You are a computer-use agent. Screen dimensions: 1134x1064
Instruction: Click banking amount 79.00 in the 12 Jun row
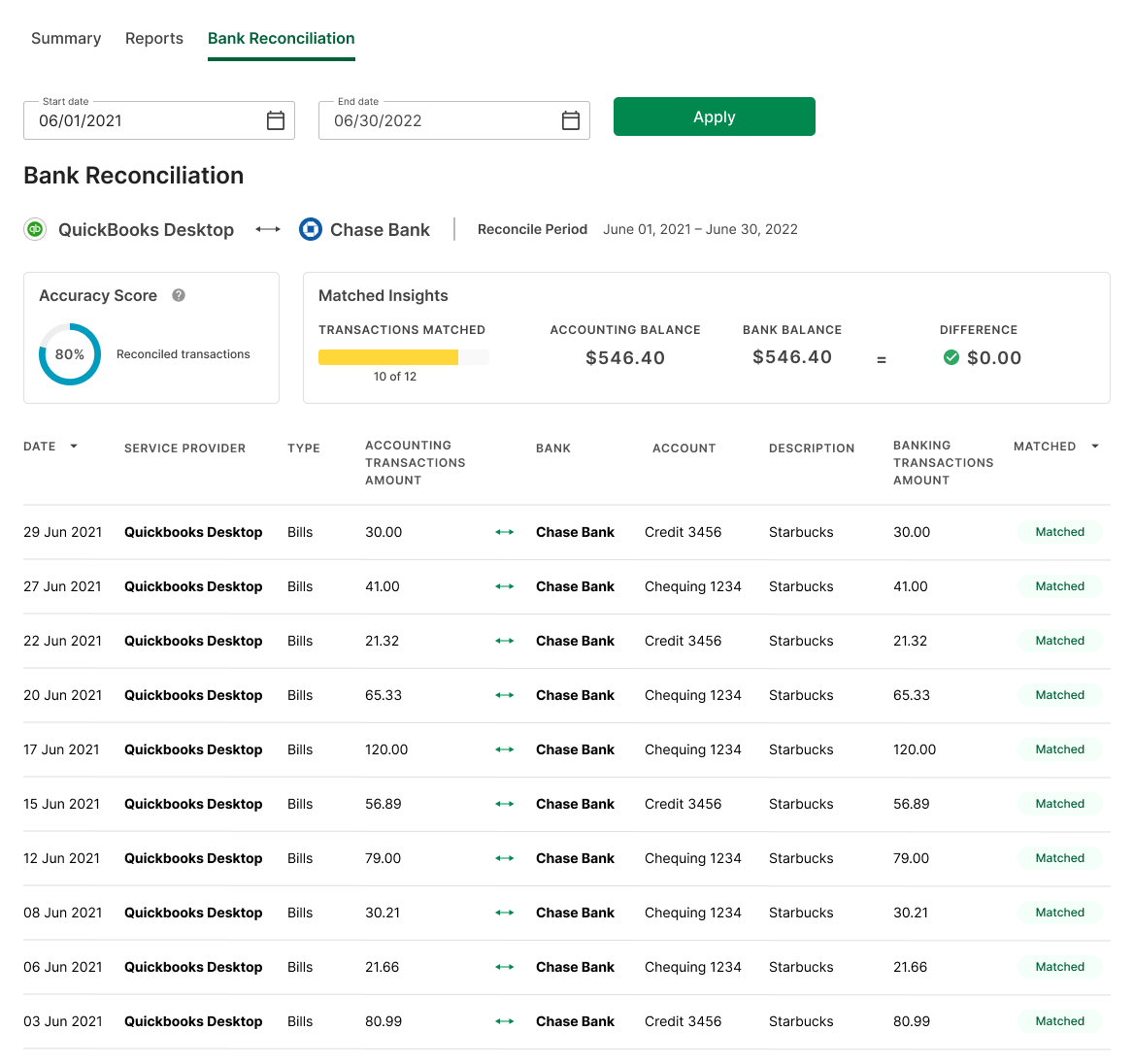tap(911, 858)
